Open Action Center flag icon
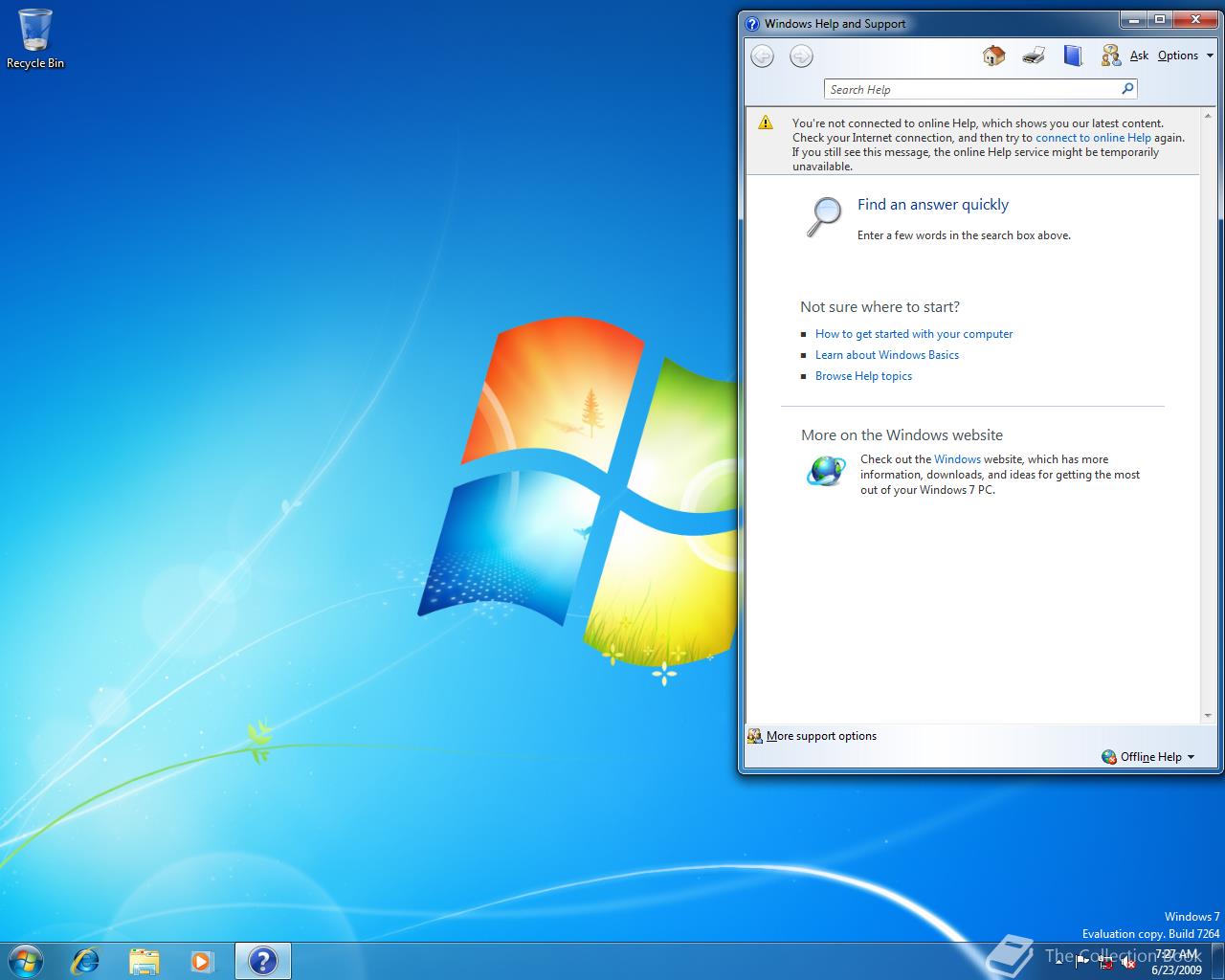The image size is (1225, 980). click(x=1081, y=962)
